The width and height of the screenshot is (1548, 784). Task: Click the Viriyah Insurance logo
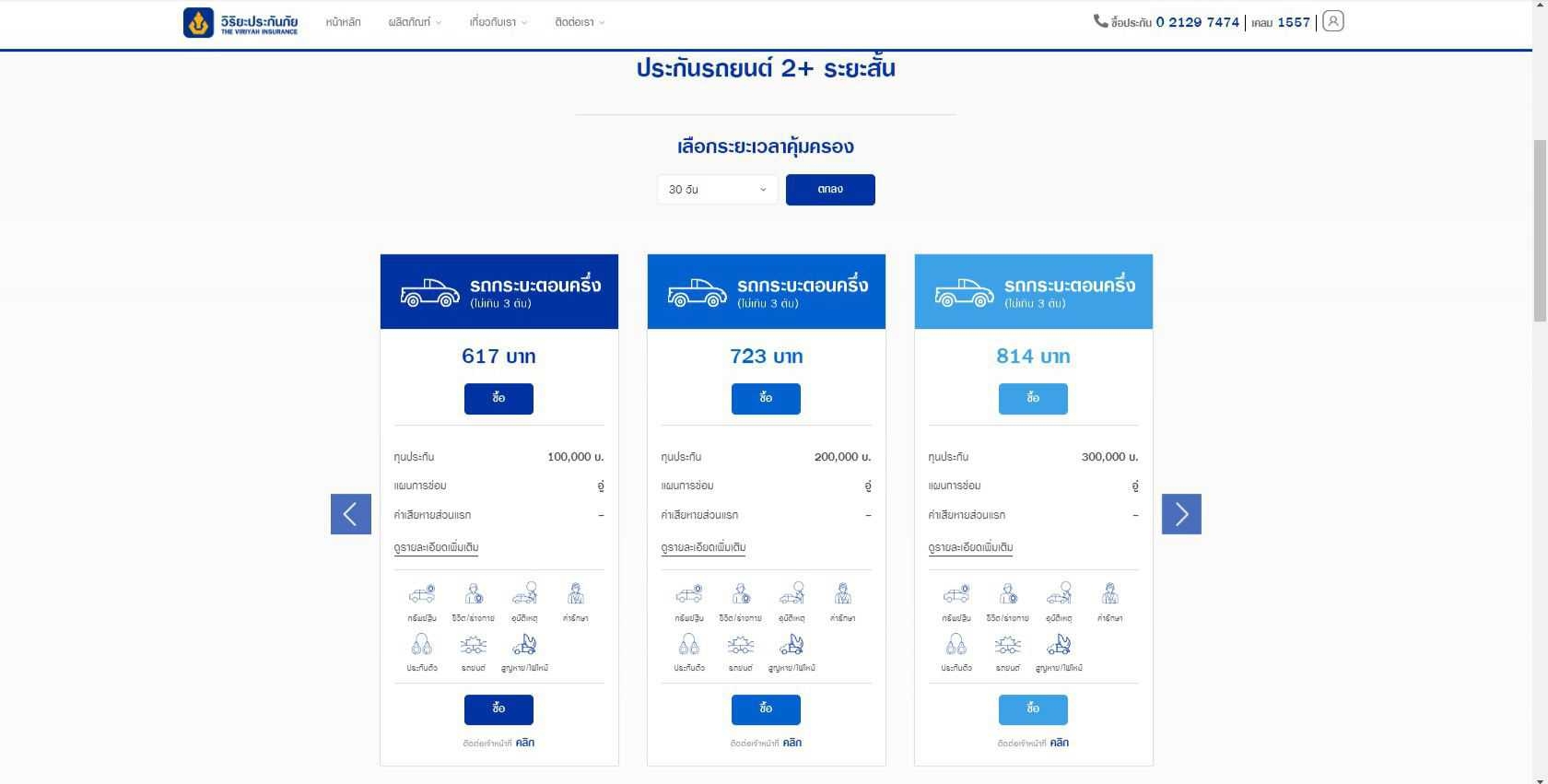(240, 22)
